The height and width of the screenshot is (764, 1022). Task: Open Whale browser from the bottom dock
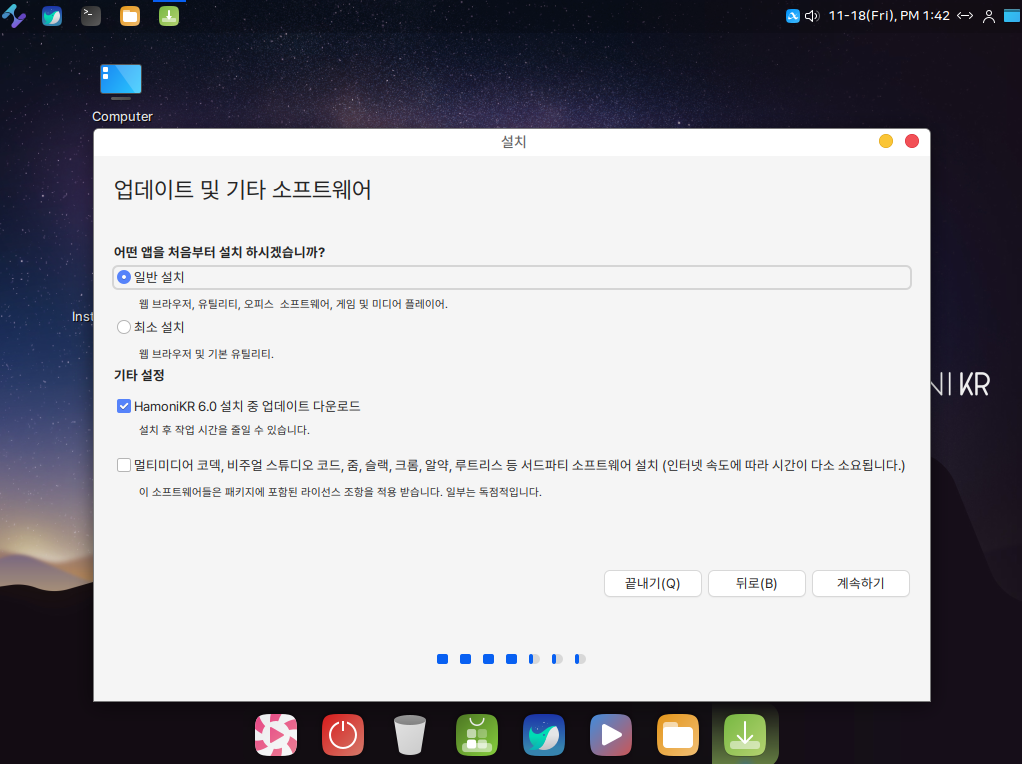click(544, 735)
